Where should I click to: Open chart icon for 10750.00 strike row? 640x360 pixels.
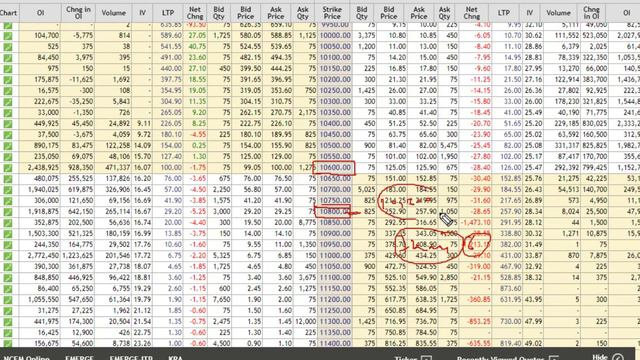tap(8, 201)
